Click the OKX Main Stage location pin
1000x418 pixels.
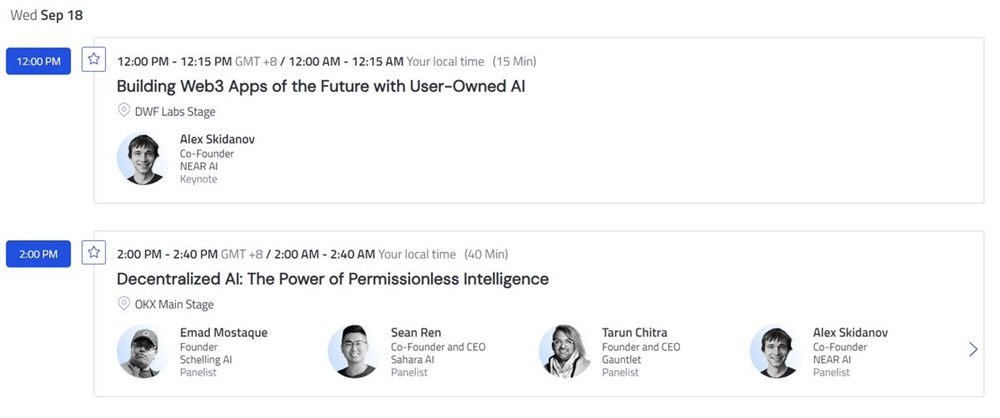coord(124,304)
